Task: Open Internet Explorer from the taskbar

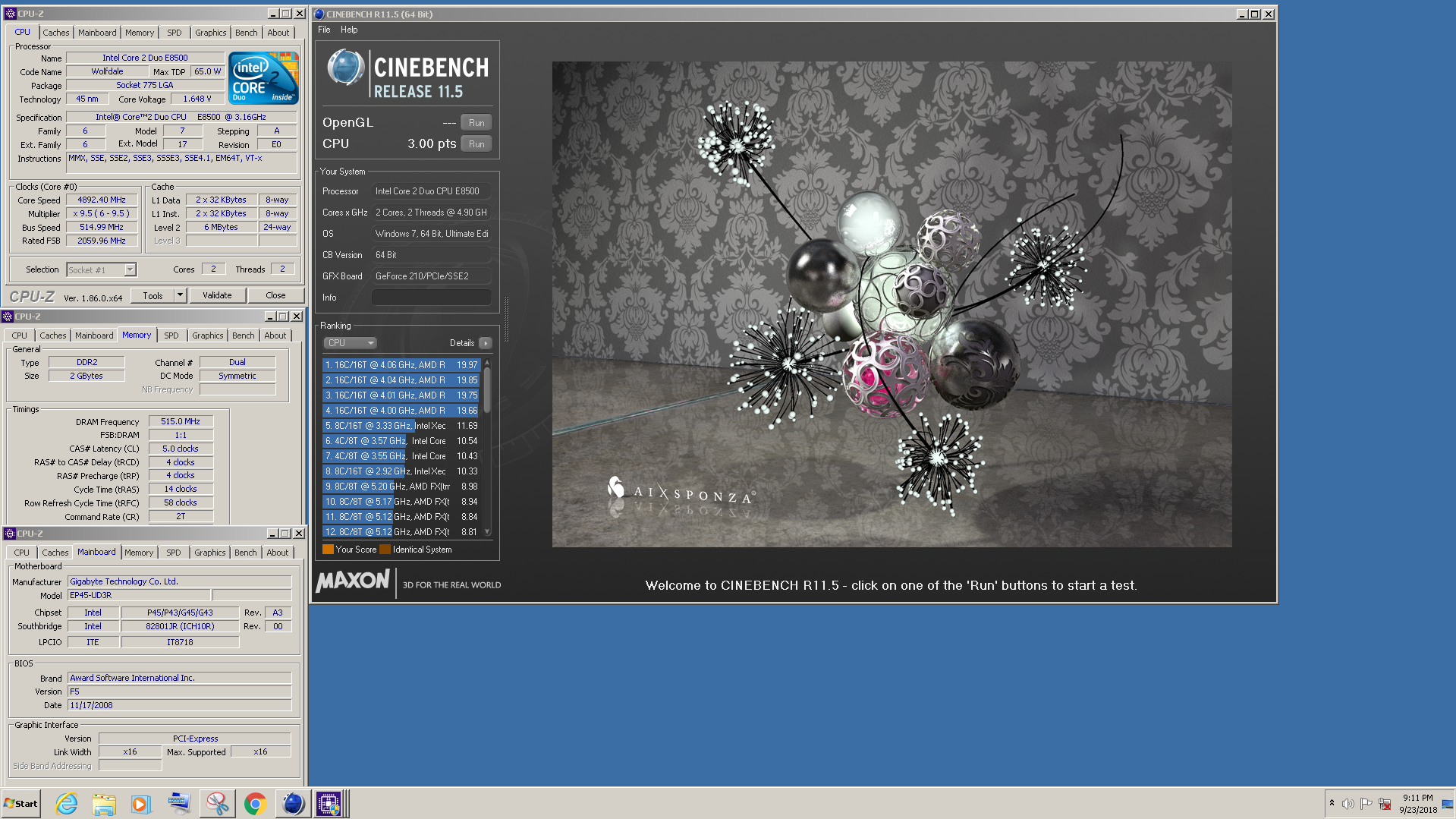Action: point(67,803)
